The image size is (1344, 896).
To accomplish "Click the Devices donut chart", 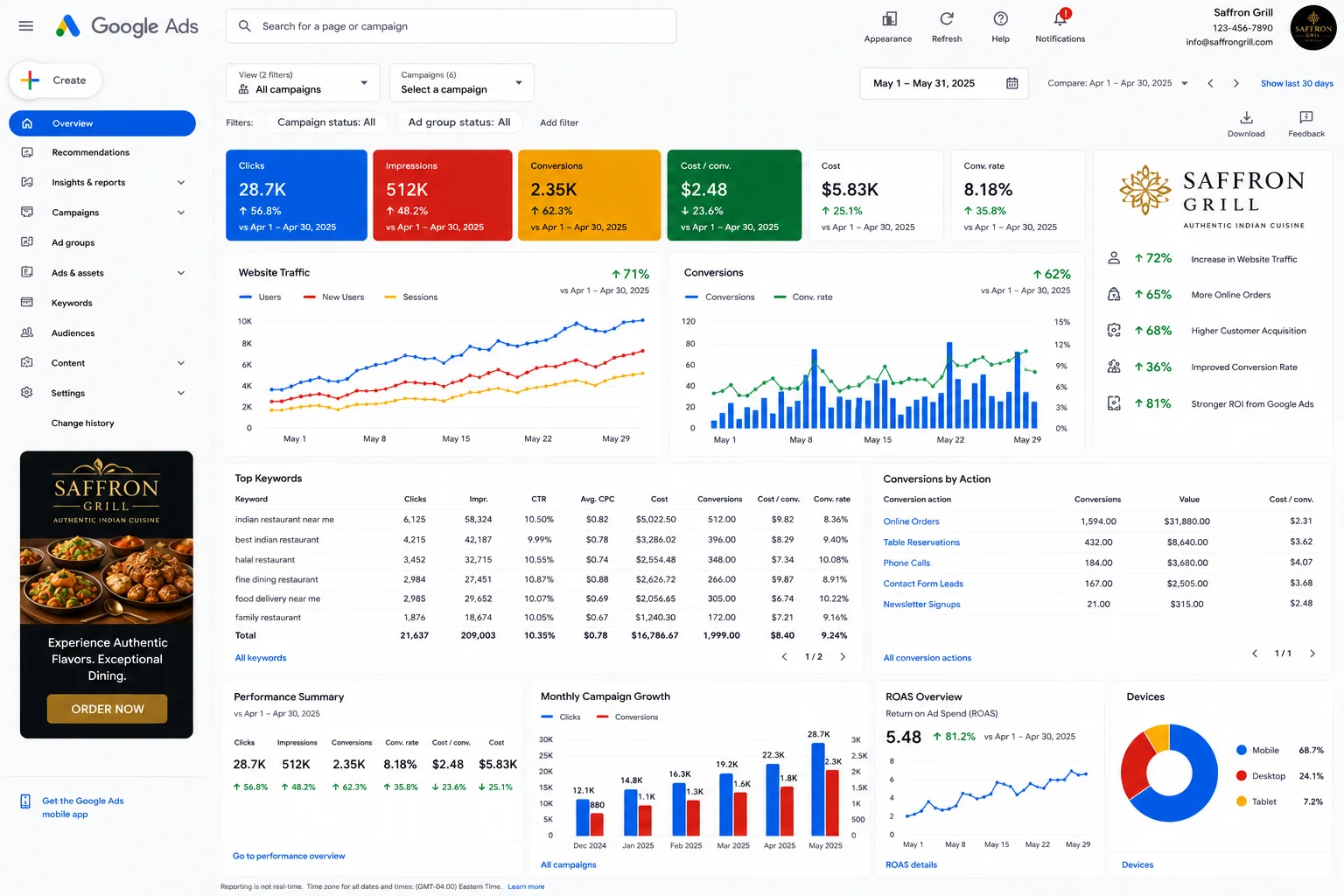I will pyautogui.click(x=1169, y=773).
